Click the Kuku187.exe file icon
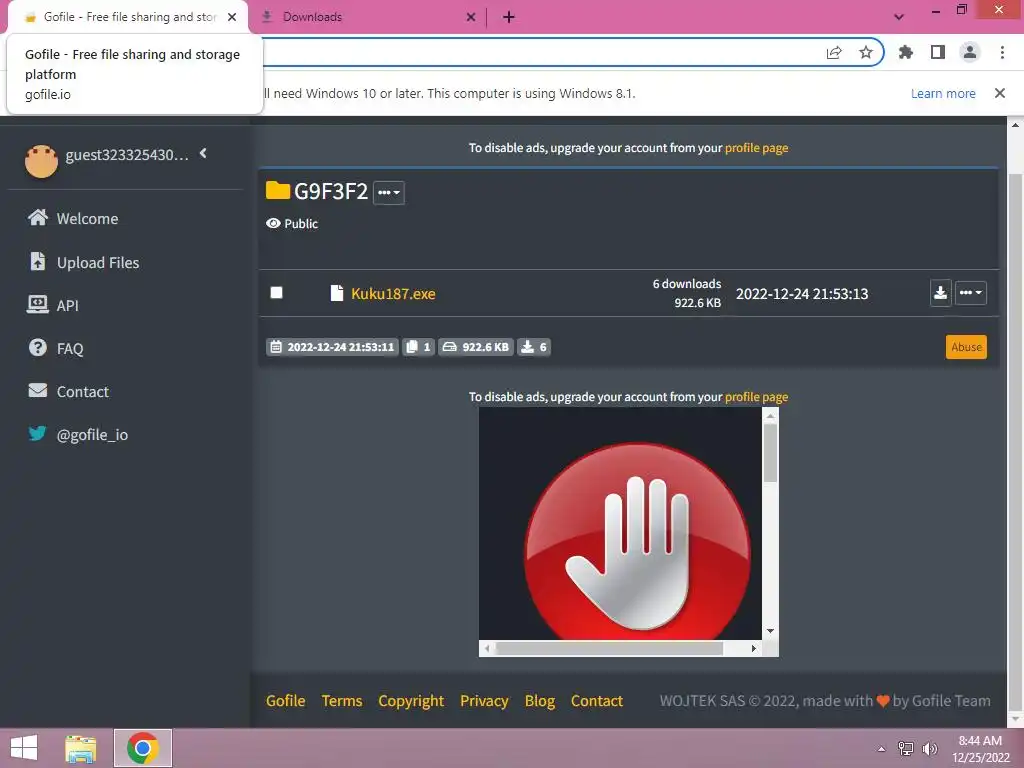Image resolution: width=1024 pixels, height=768 pixels. [x=336, y=293]
